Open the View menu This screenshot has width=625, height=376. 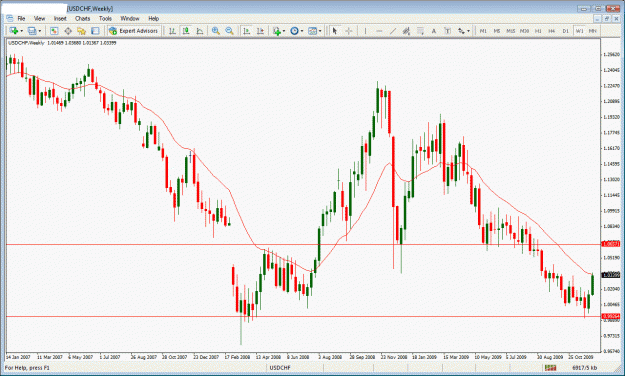point(39,18)
